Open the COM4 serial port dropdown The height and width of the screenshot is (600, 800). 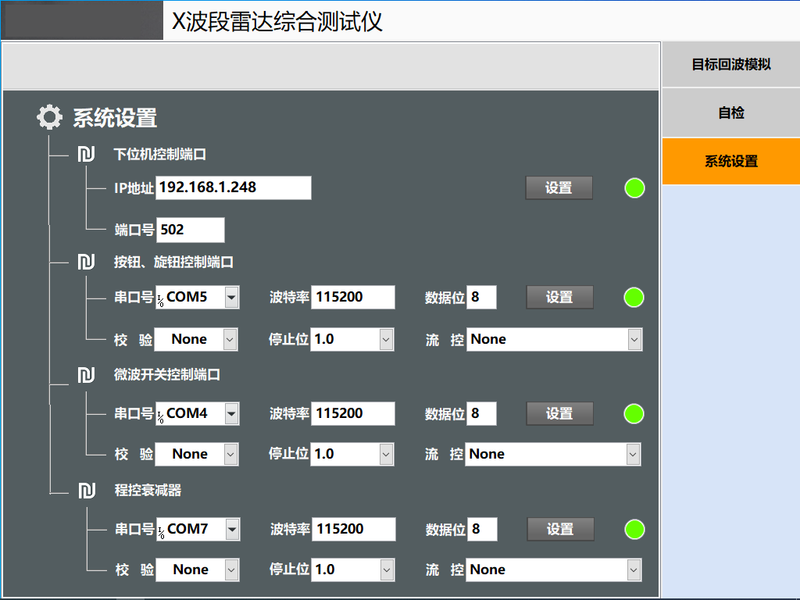coord(231,413)
